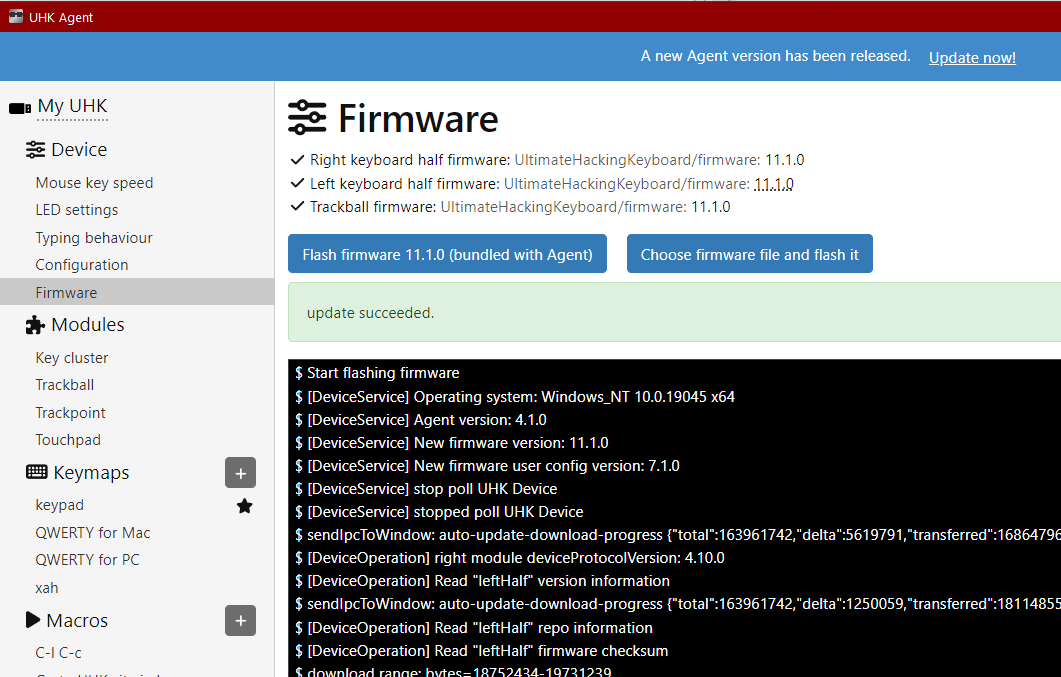Click the Device section heading
1061x677 pixels.
pyautogui.click(x=78, y=149)
